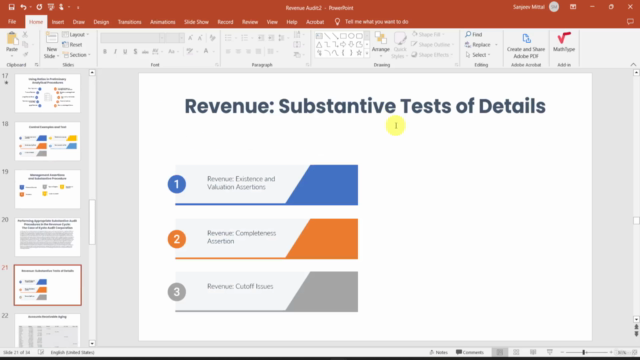This screenshot has height=360, width=640.
Task: Cut the selection with scissors icon
Action: coord(25,35)
